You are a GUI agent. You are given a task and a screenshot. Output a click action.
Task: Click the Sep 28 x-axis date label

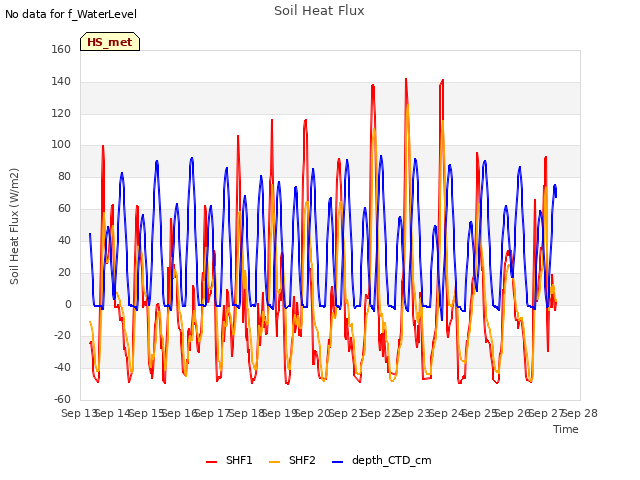(580, 413)
